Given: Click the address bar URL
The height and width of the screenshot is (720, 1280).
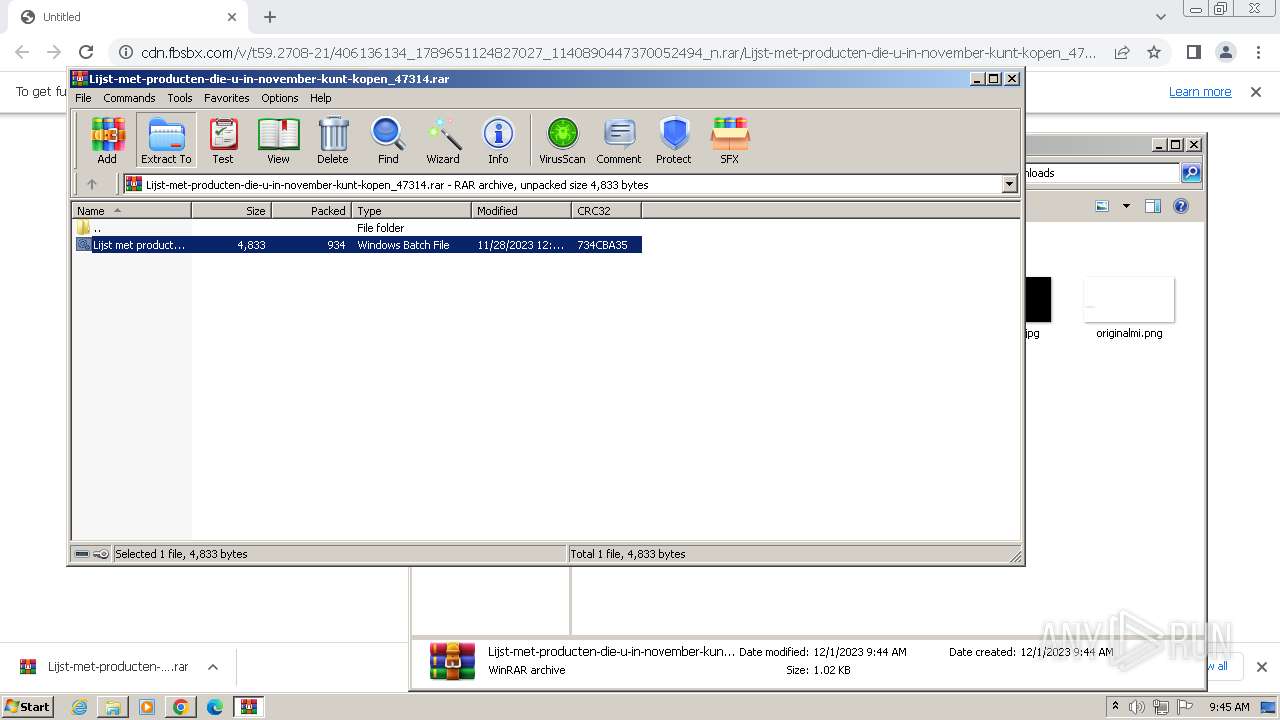Looking at the screenshot, I should tap(618, 52).
